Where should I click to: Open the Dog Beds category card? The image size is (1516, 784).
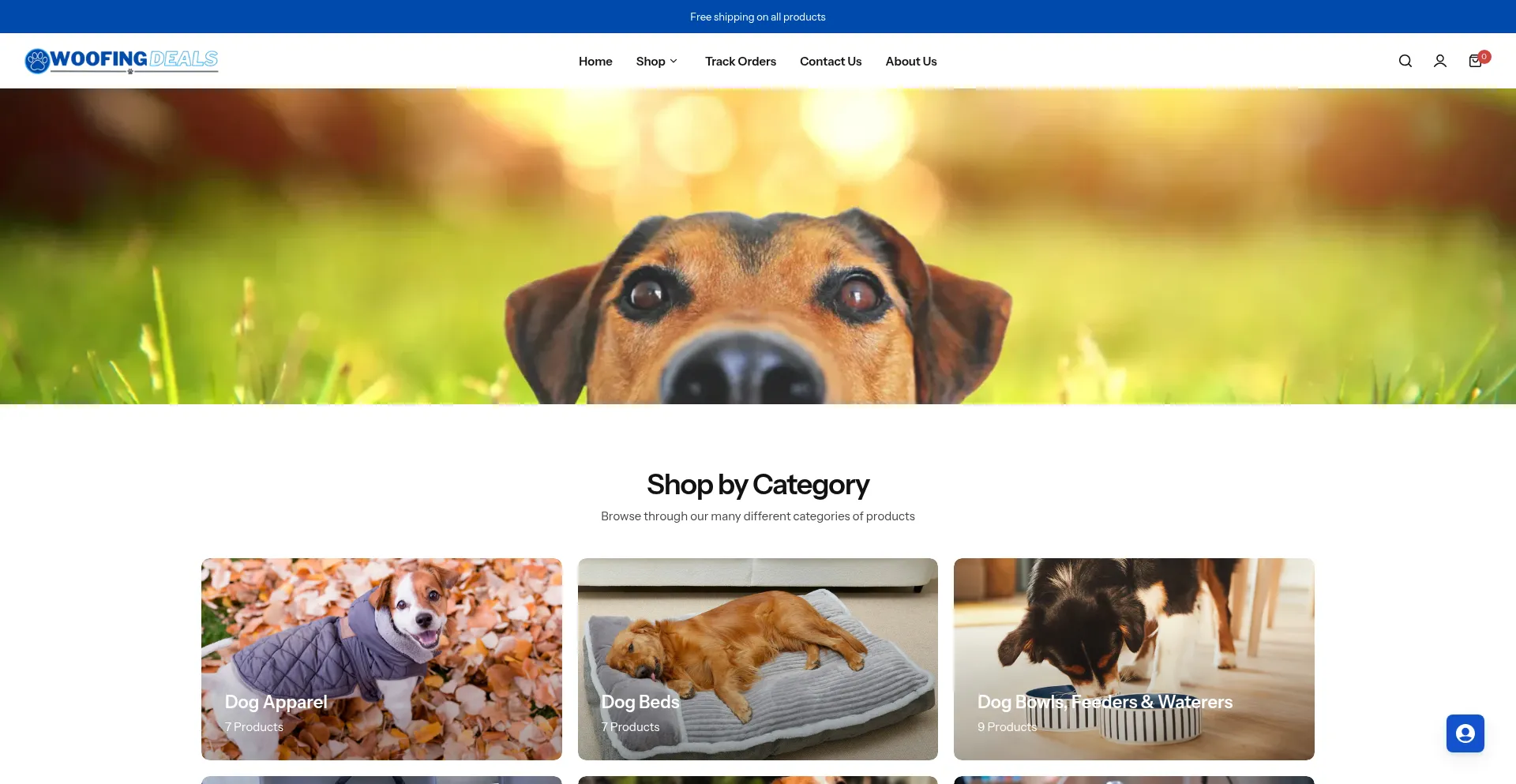[757, 659]
